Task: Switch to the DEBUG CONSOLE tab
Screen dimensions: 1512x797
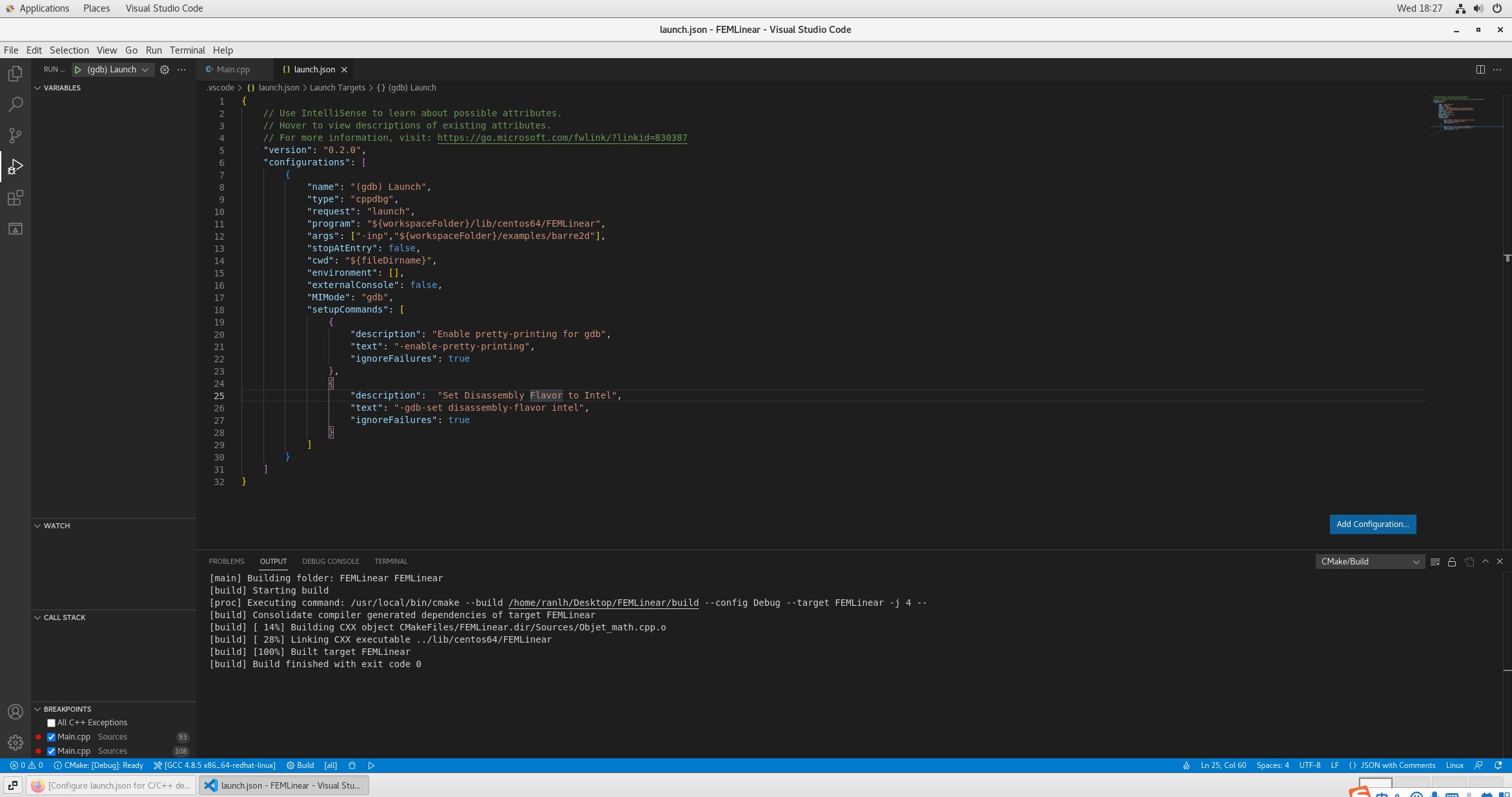Action: pos(331,562)
